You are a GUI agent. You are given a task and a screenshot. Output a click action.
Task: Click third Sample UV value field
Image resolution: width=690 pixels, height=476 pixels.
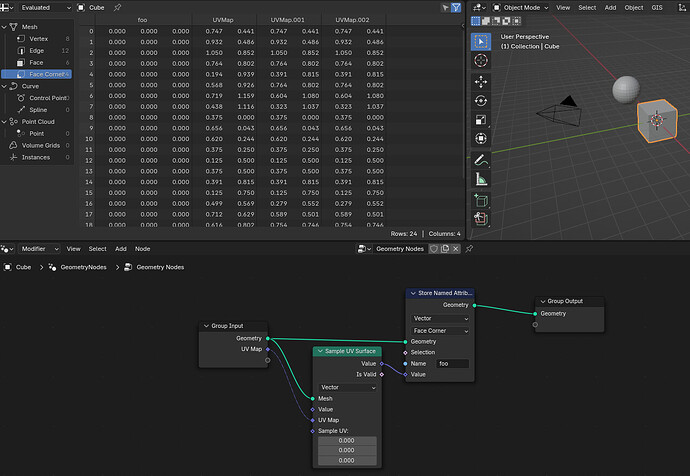347,460
